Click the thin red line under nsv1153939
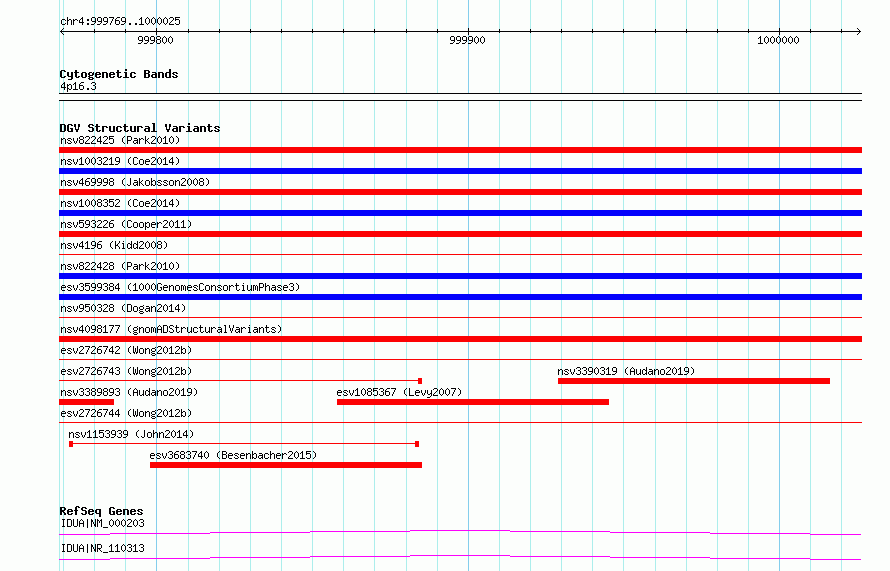890x571 pixels. point(244,444)
